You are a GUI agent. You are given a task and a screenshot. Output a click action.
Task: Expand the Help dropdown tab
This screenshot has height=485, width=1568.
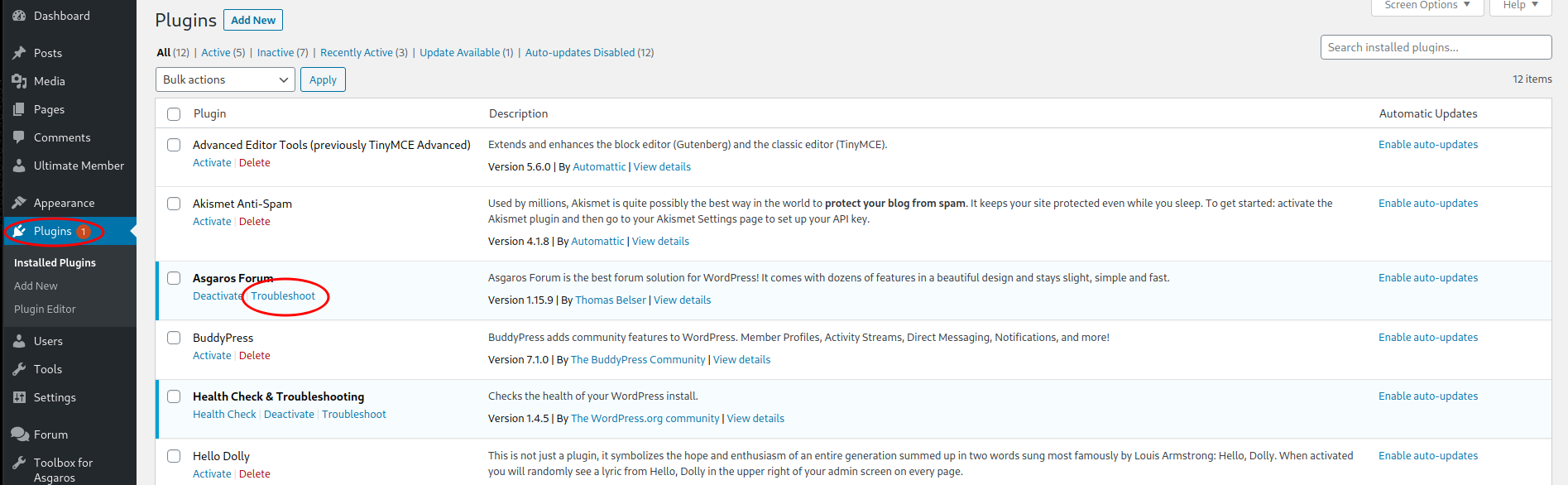(x=1520, y=6)
